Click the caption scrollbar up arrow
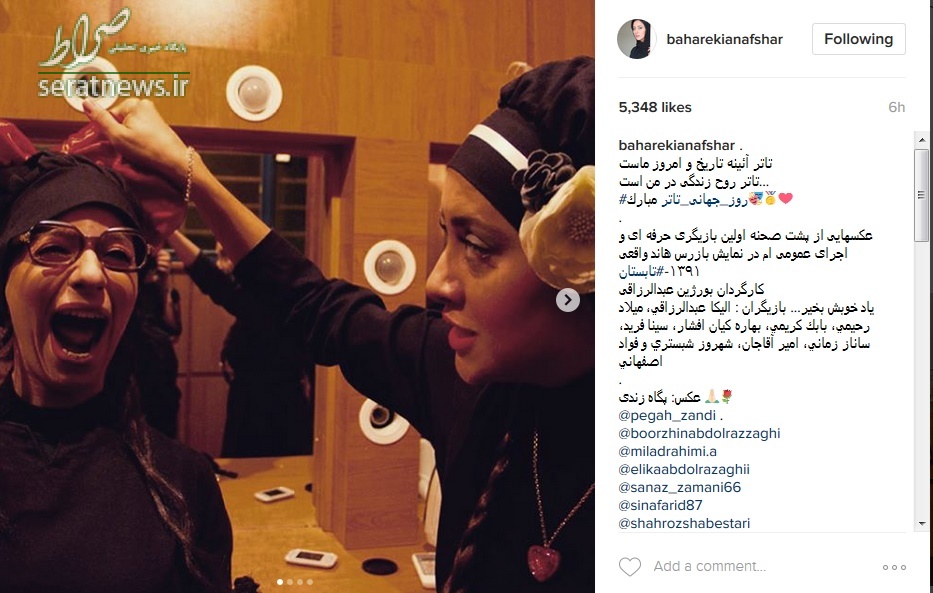 pyautogui.click(x=922, y=140)
